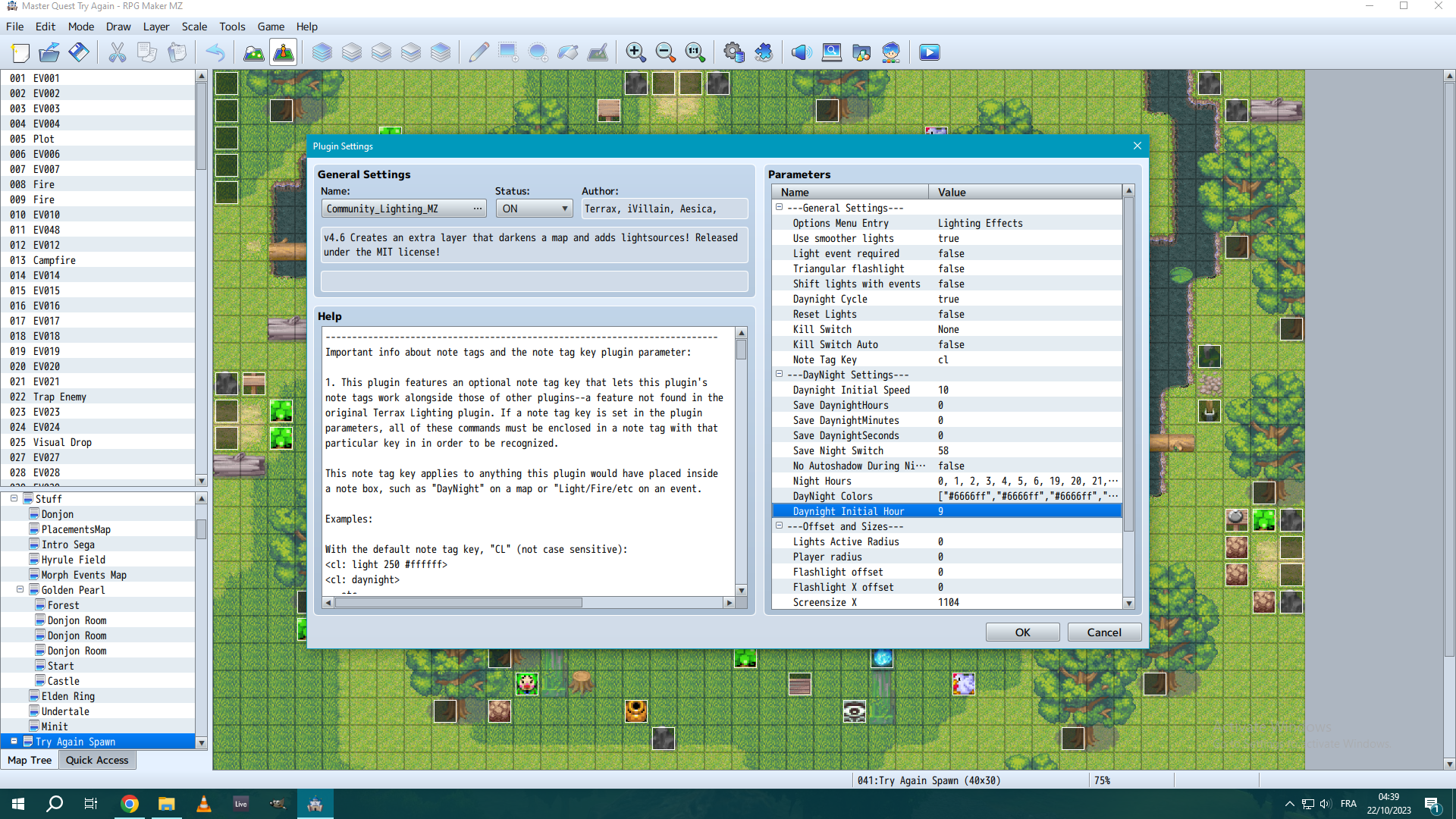The width and height of the screenshot is (1456, 819).
Task: Open the Tools menu
Action: pos(232,27)
